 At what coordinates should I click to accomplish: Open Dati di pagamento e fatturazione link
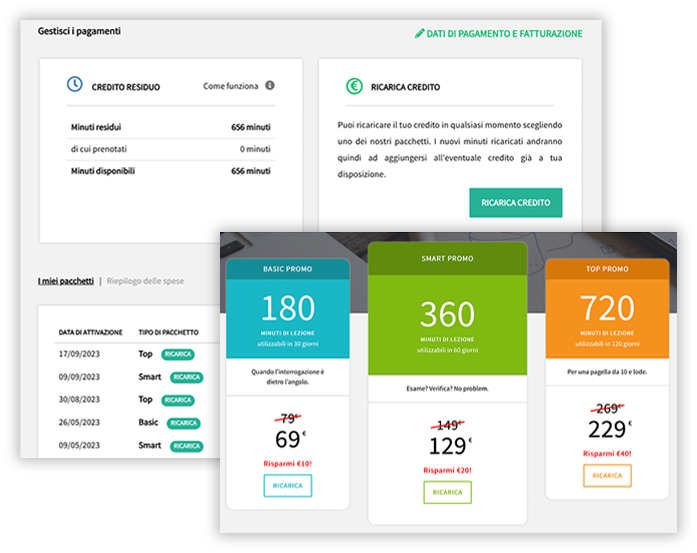pyautogui.click(x=504, y=33)
